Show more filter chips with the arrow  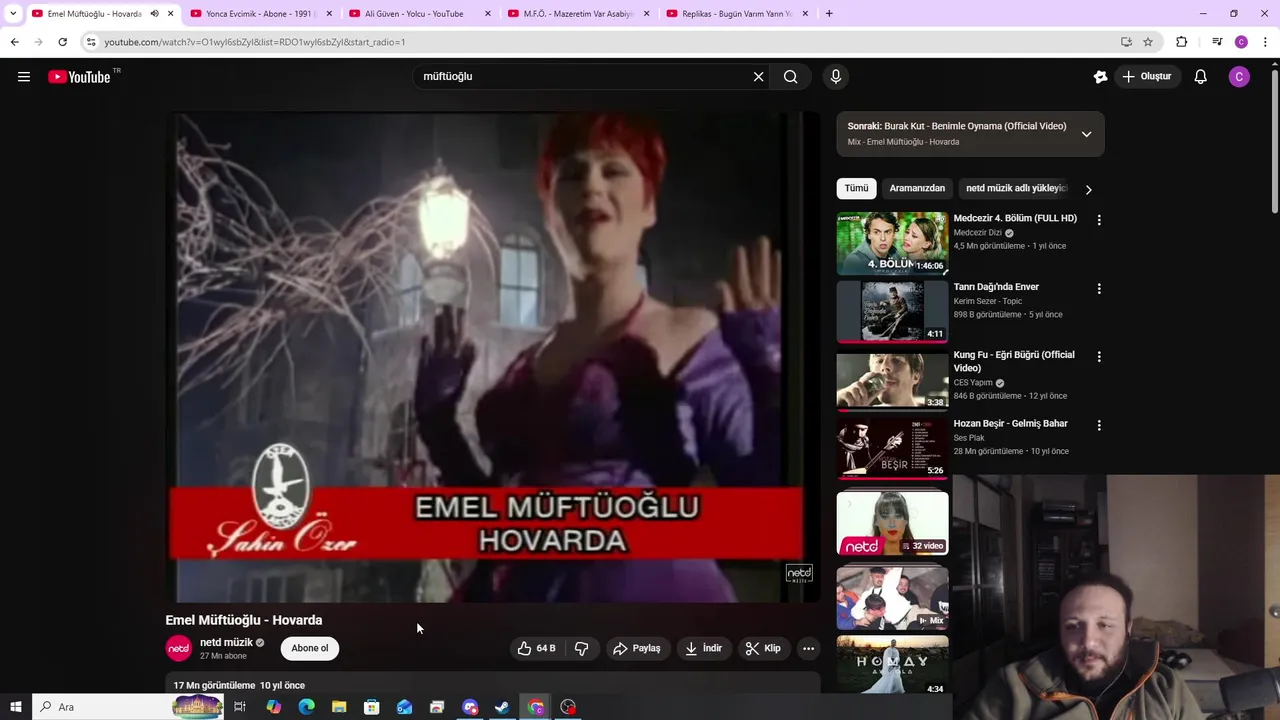point(1088,189)
